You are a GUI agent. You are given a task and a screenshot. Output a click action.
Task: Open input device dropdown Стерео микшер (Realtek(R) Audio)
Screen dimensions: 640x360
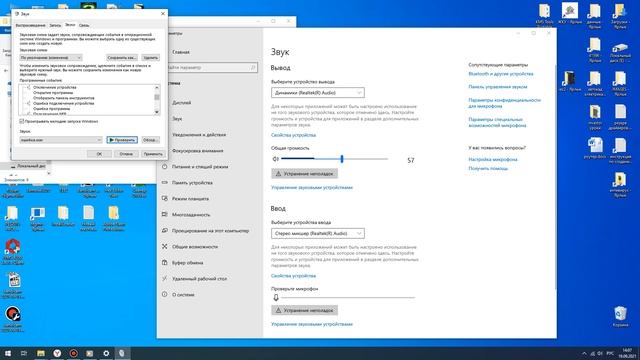coord(318,233)
